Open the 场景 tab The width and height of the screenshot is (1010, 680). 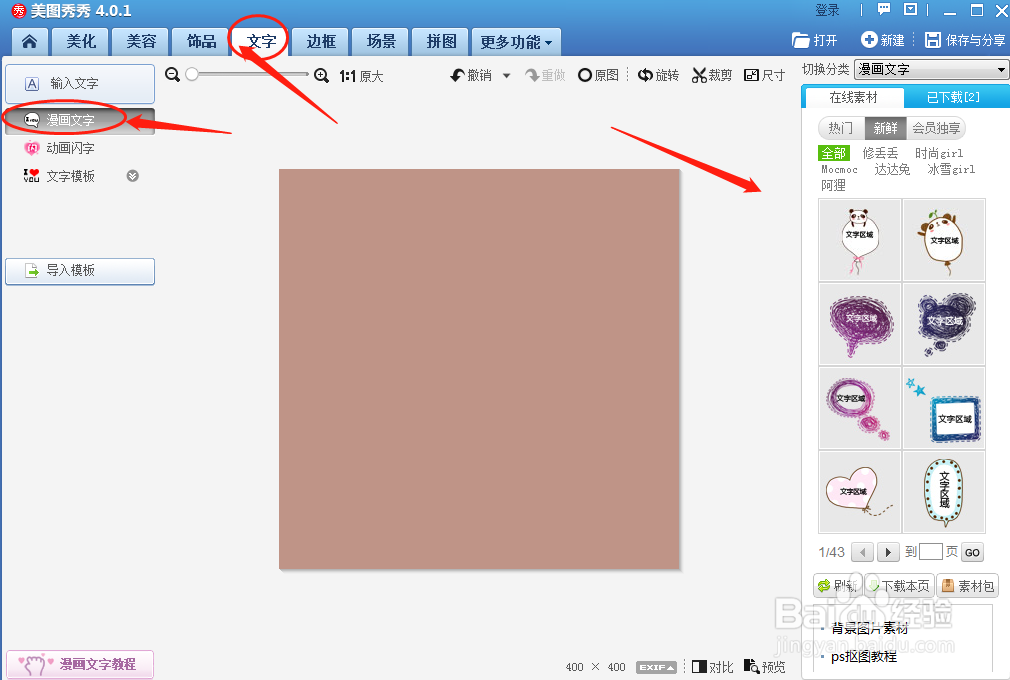click(381, 42)
